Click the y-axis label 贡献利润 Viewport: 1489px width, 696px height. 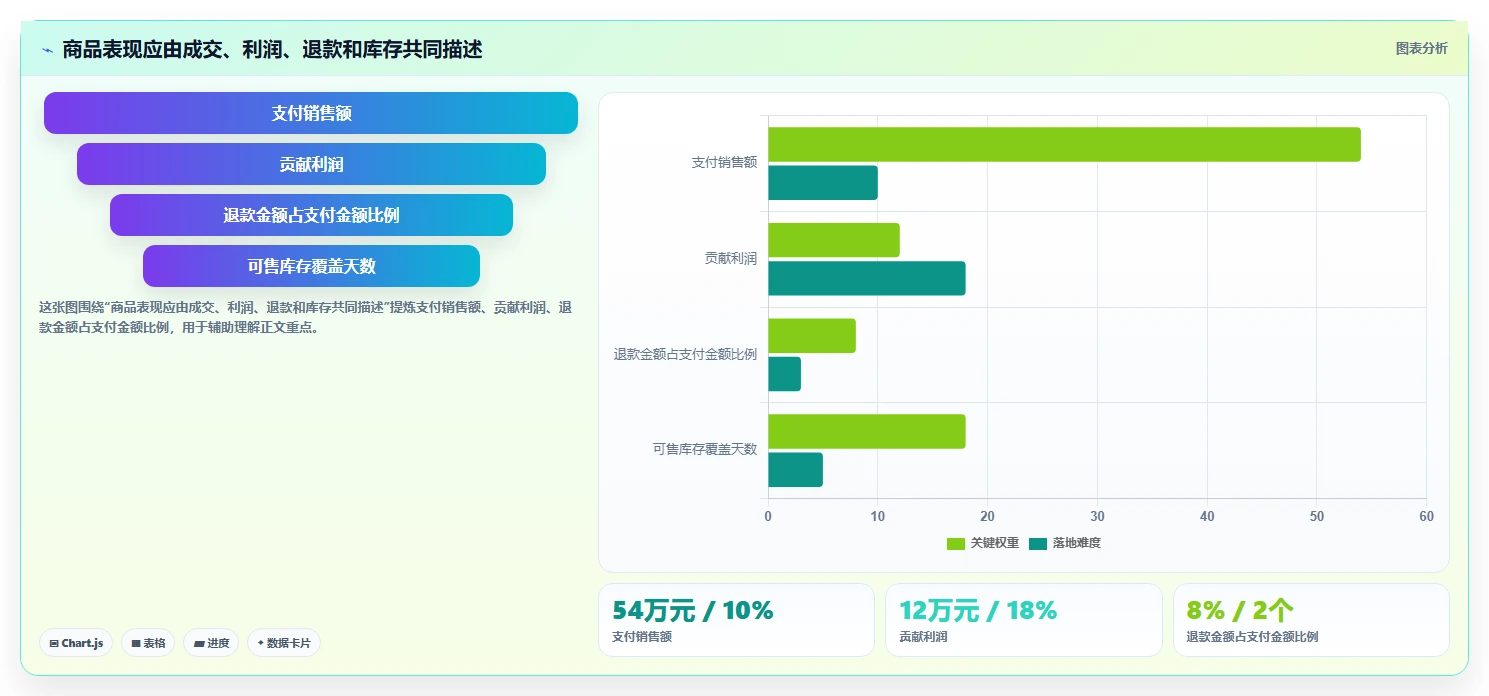click(x=731, y=258)
